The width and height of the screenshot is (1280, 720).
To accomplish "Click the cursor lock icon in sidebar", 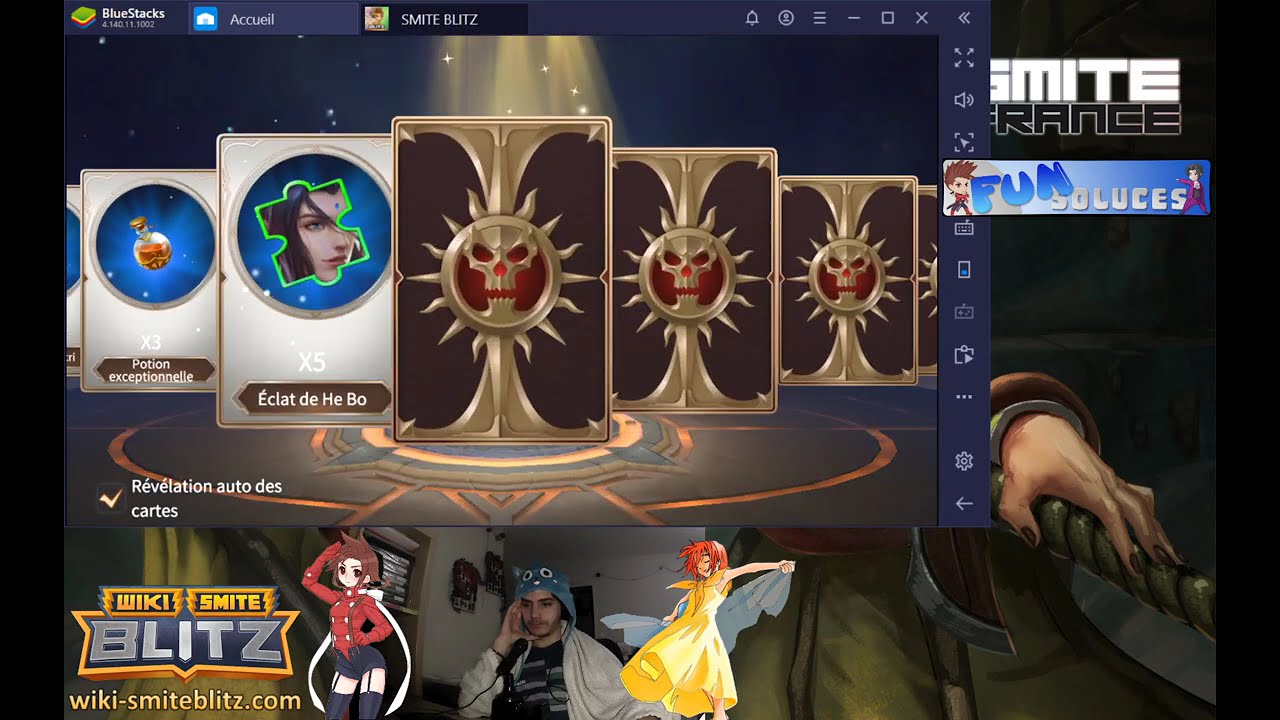I will pos(964,142).
